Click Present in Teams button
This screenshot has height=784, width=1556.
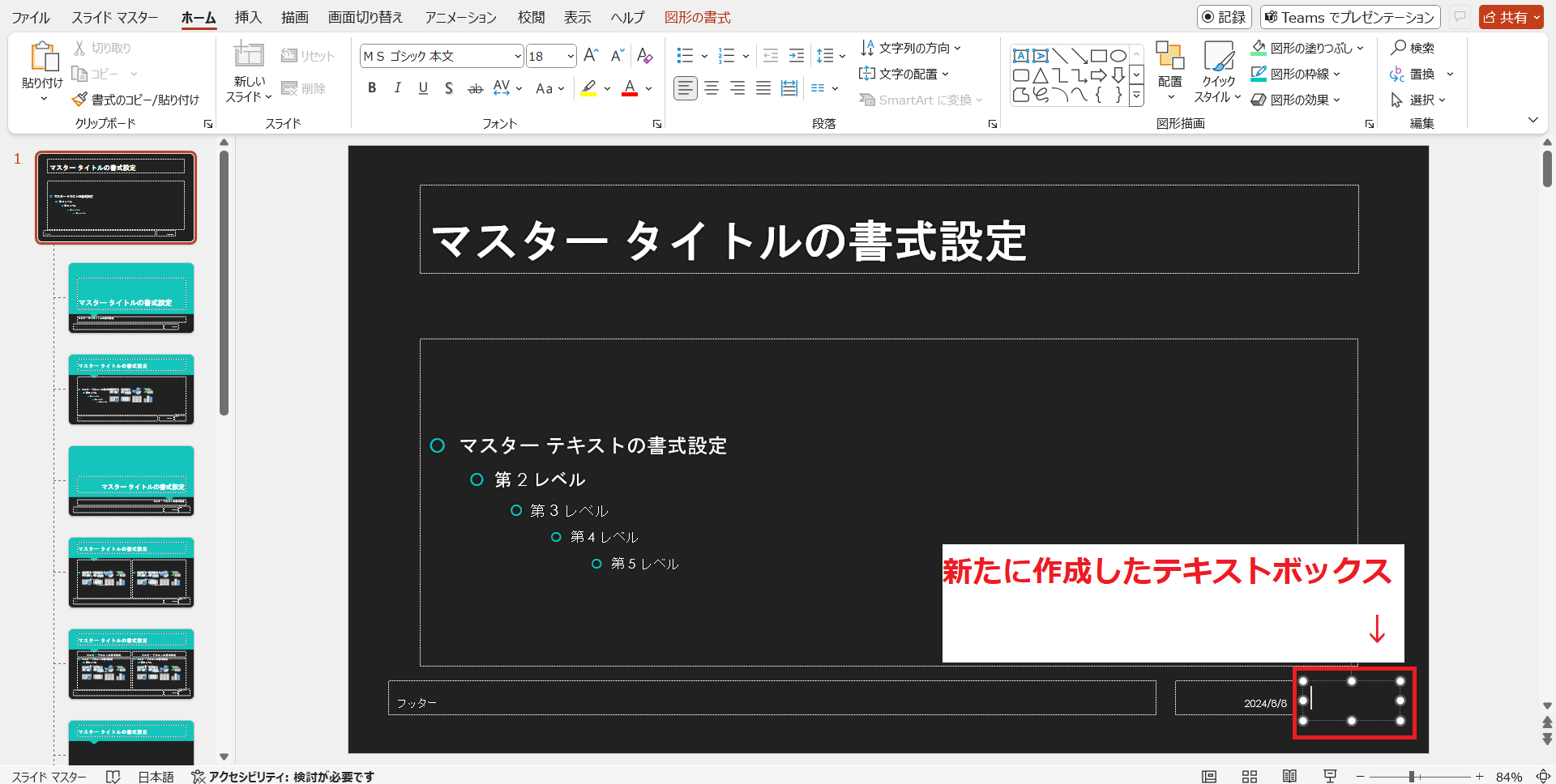click(1349, 17)
